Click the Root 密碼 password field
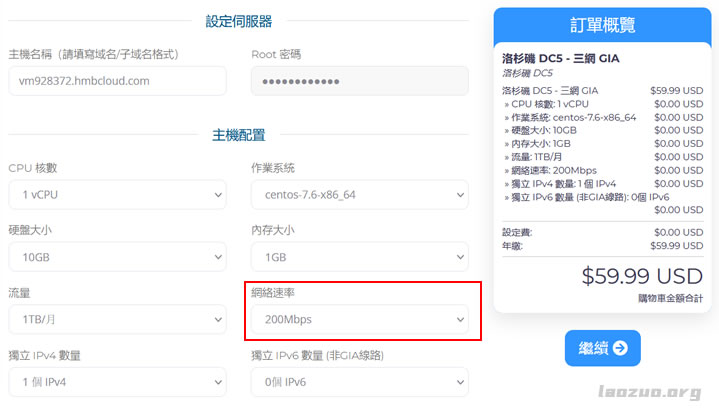 coord(359,81)
